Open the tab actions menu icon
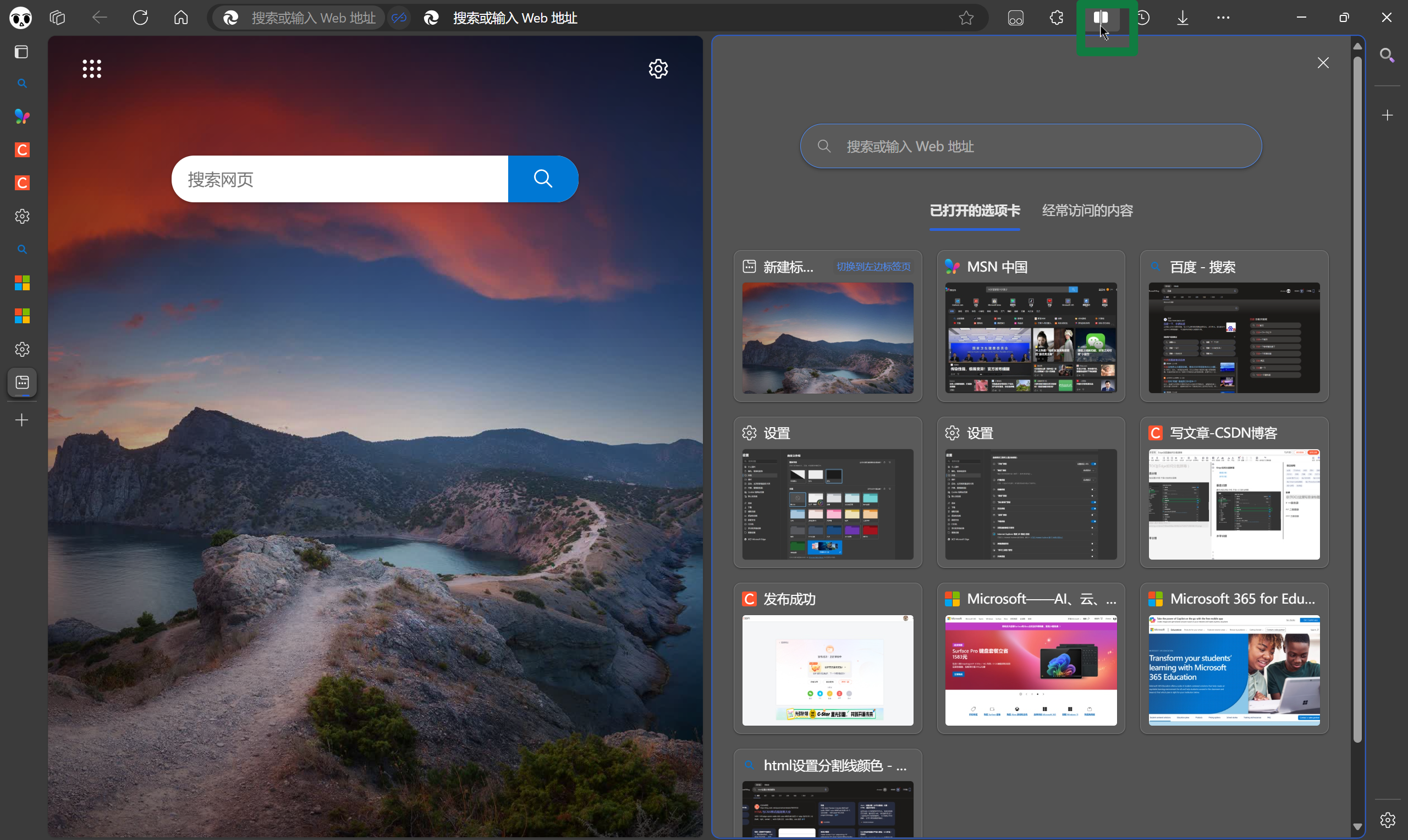Screen dimensions: 1408x840 (57, 18)
